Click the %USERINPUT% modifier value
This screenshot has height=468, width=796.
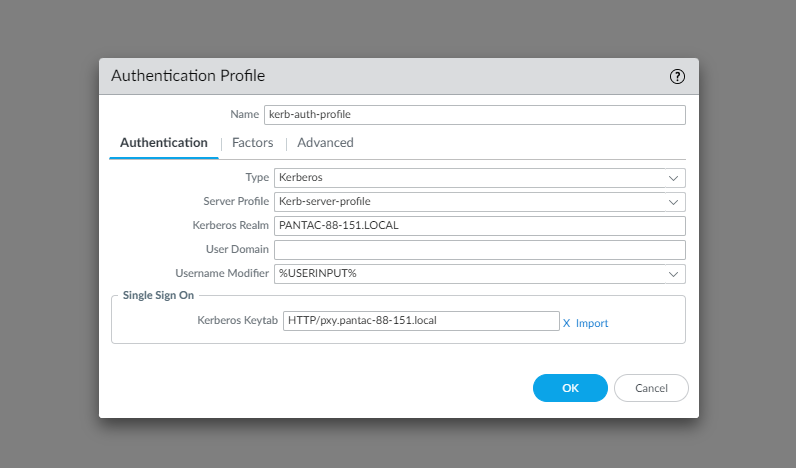pos(318,274)
